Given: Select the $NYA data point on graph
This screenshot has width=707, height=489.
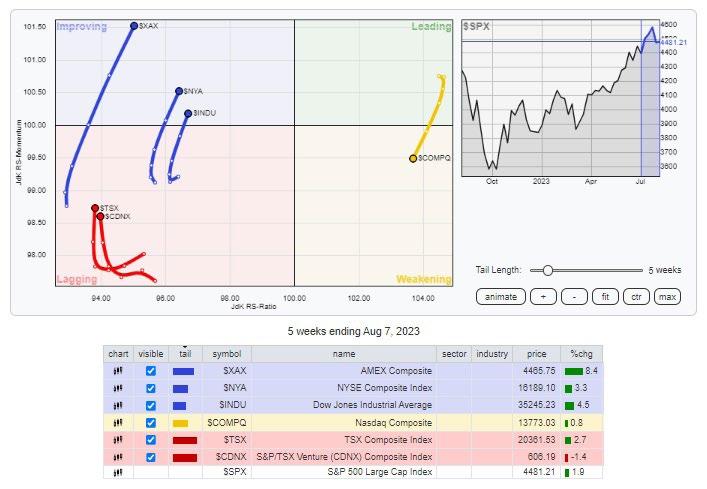Looking at the screenshot, I should (x=179, y=91).
